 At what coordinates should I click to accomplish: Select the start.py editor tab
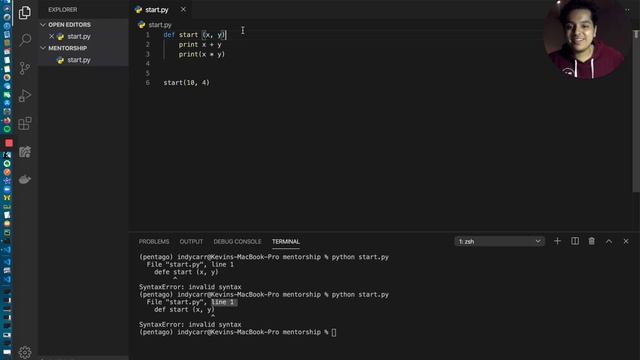click(157, 9)
